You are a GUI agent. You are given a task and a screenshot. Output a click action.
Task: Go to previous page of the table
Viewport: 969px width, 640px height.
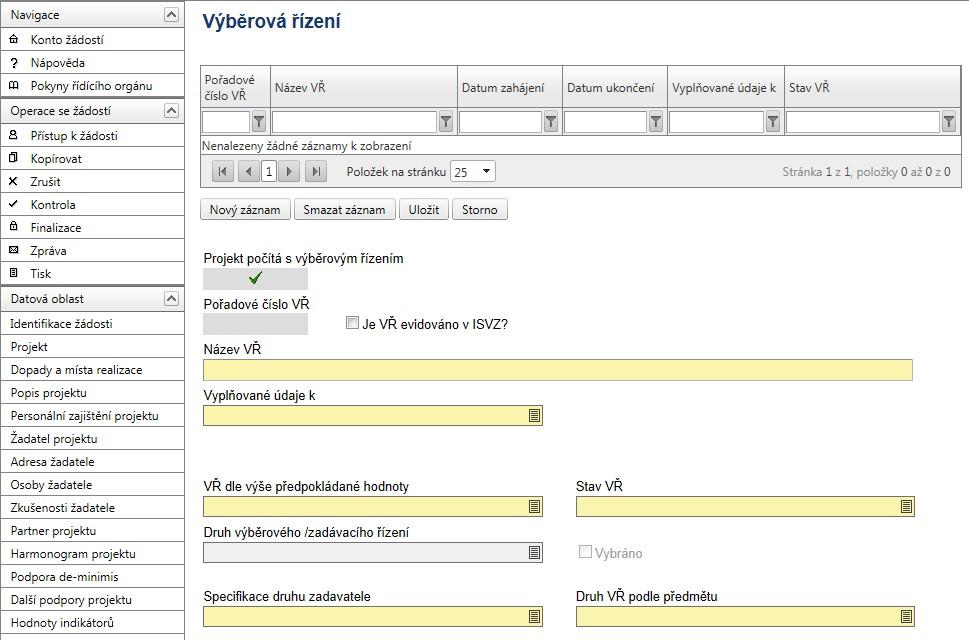[248, 171]
